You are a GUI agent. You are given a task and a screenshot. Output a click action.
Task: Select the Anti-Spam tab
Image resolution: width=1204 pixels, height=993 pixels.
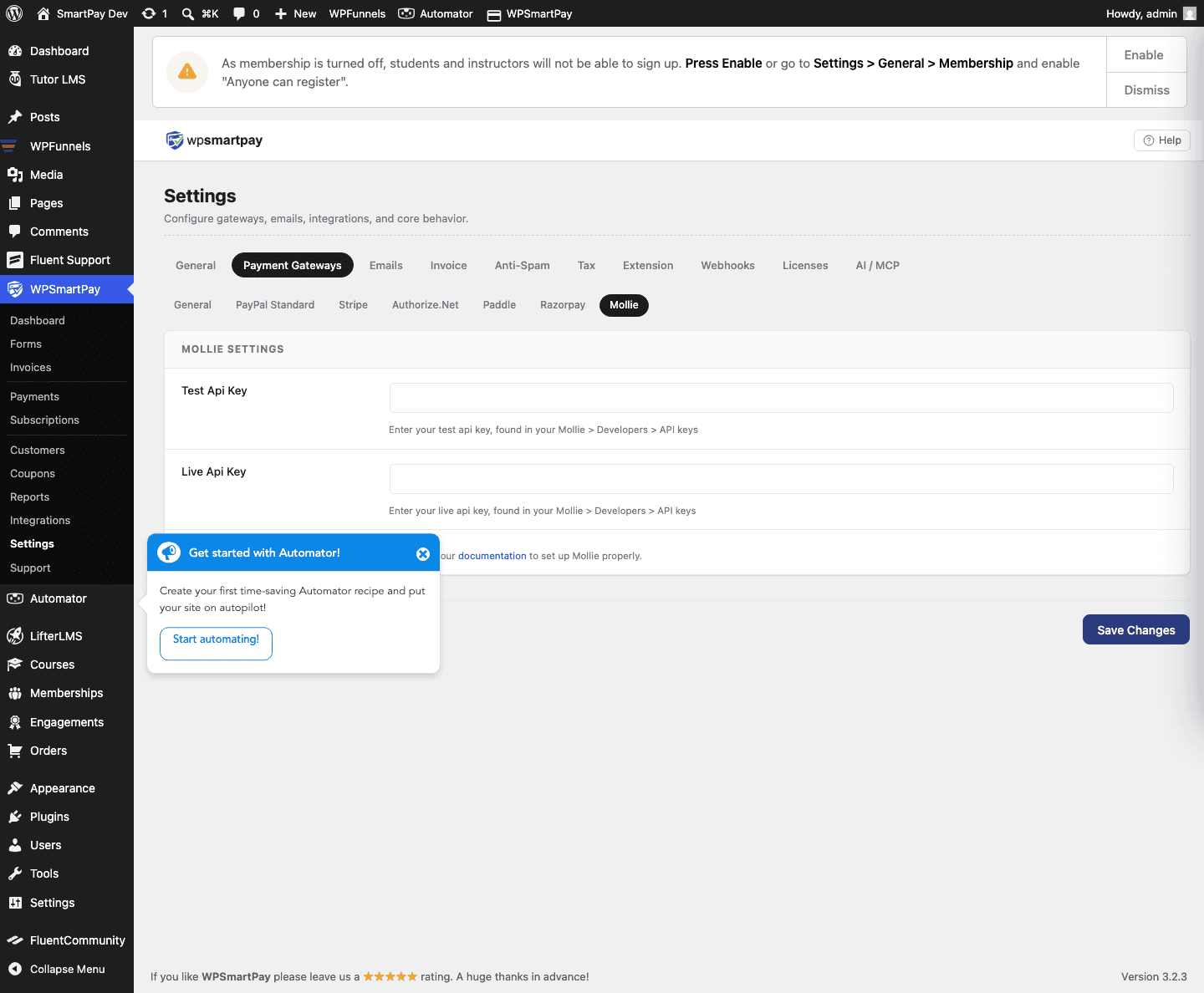[x=523, y=266]
